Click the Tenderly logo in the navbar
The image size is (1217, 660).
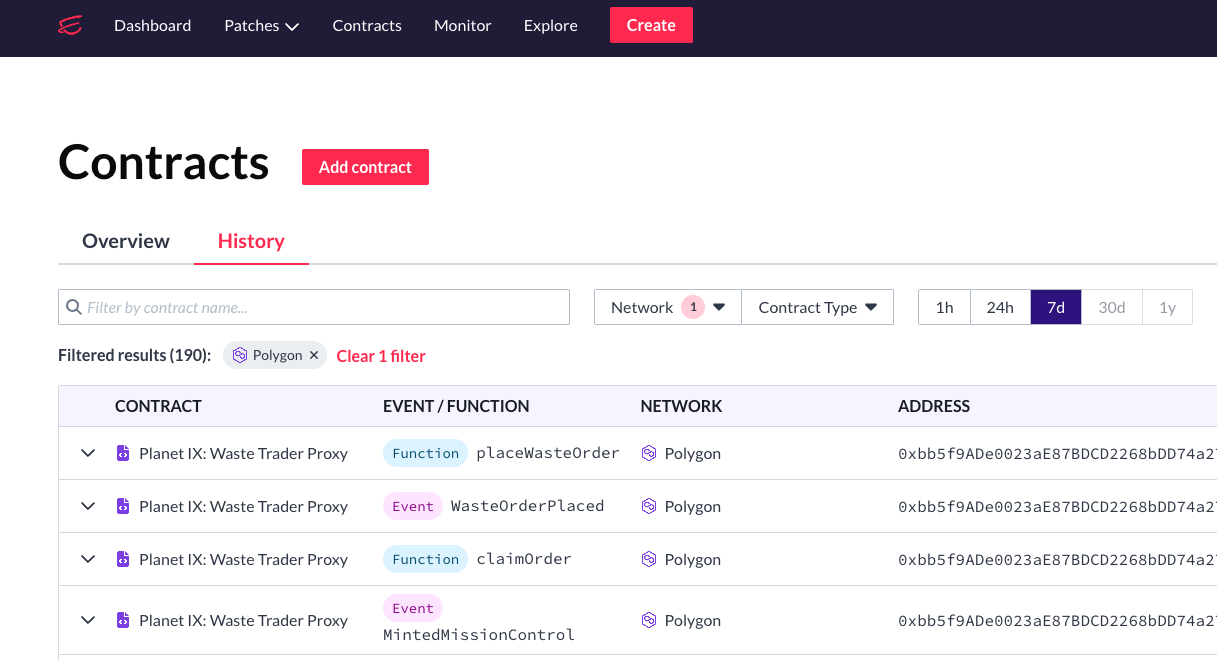coord(68,25)
